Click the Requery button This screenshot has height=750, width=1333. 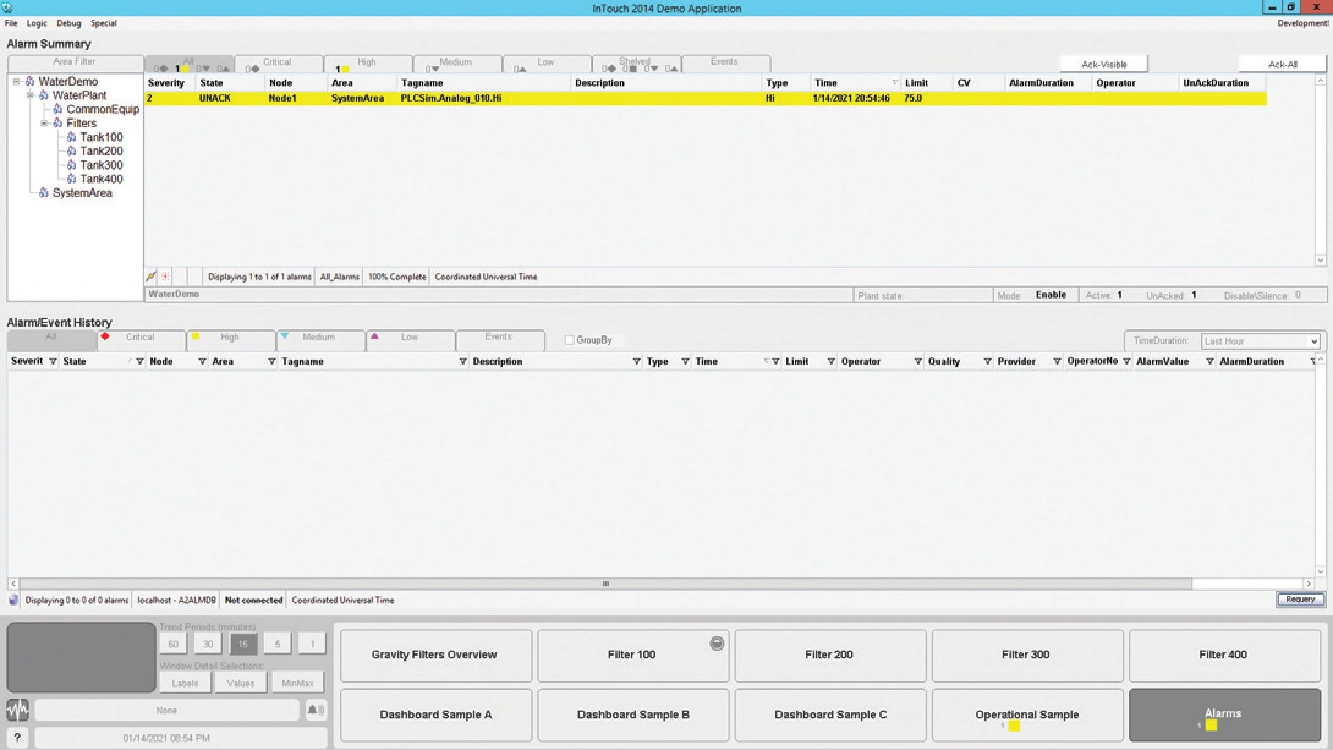[x=1300, y=599]
